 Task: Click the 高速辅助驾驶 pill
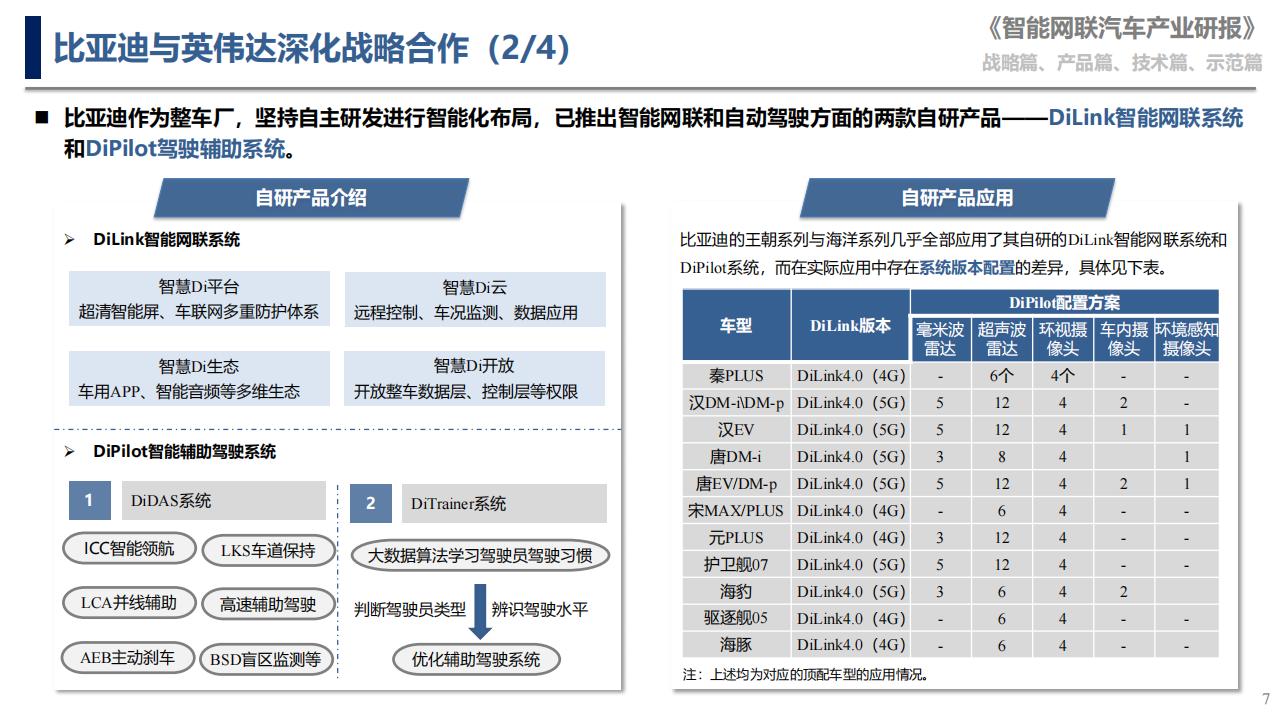(x=267, y=605)
